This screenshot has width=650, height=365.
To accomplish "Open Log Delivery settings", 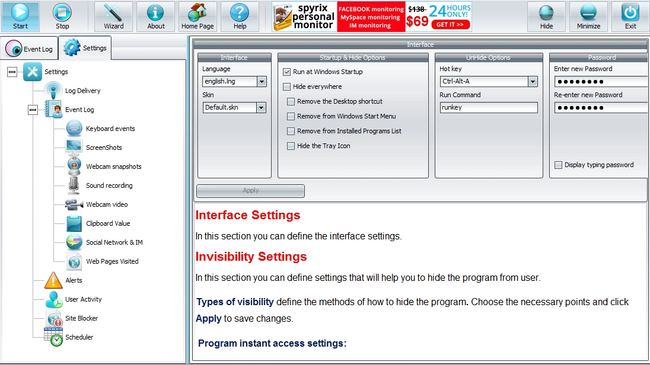I will click(82, 91).
